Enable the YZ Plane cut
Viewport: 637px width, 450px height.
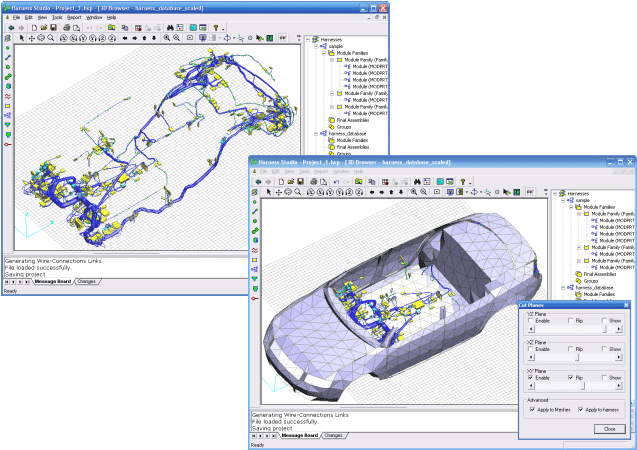(530, 320)
